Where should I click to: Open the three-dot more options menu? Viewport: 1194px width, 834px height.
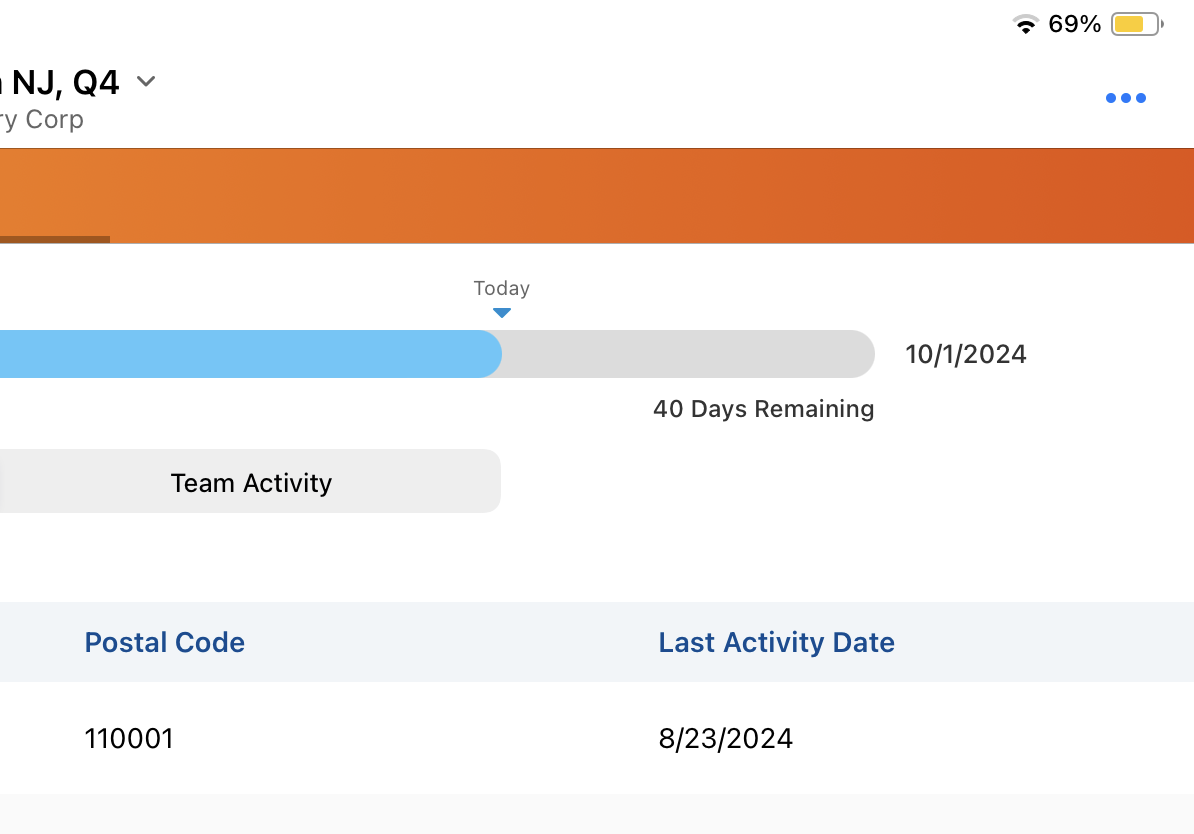[1125, 98]
